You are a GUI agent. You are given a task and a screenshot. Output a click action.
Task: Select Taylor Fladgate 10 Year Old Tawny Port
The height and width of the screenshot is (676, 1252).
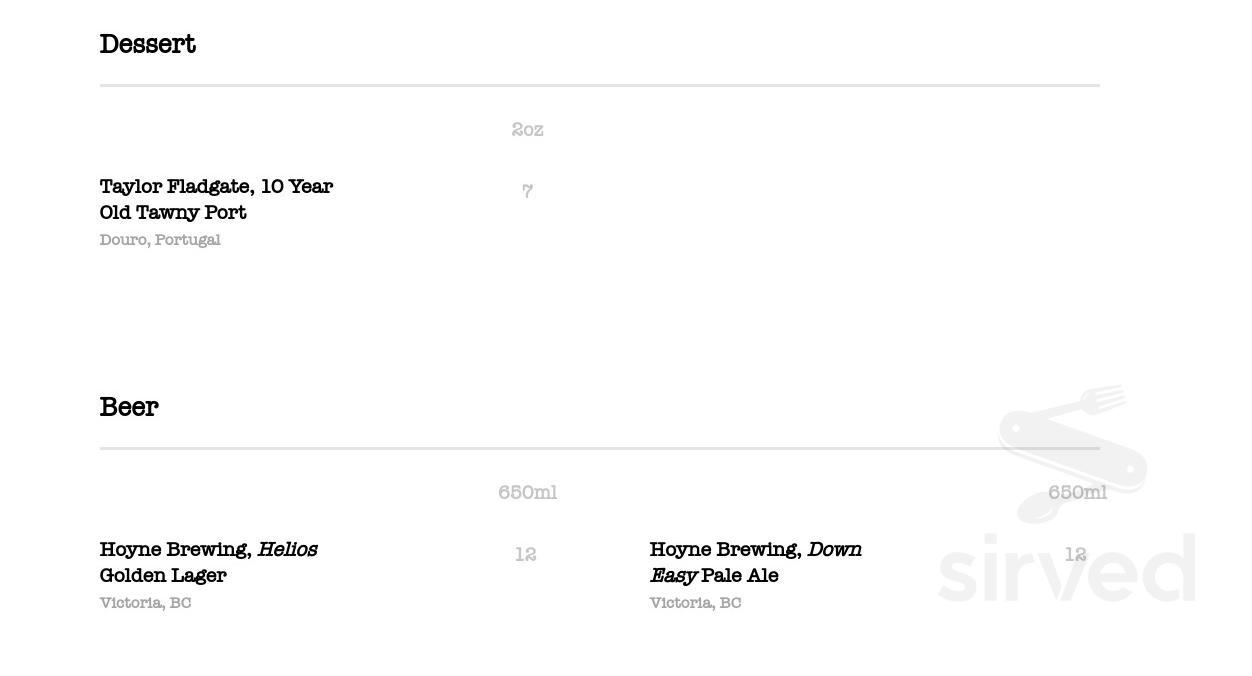click(216, 199)
